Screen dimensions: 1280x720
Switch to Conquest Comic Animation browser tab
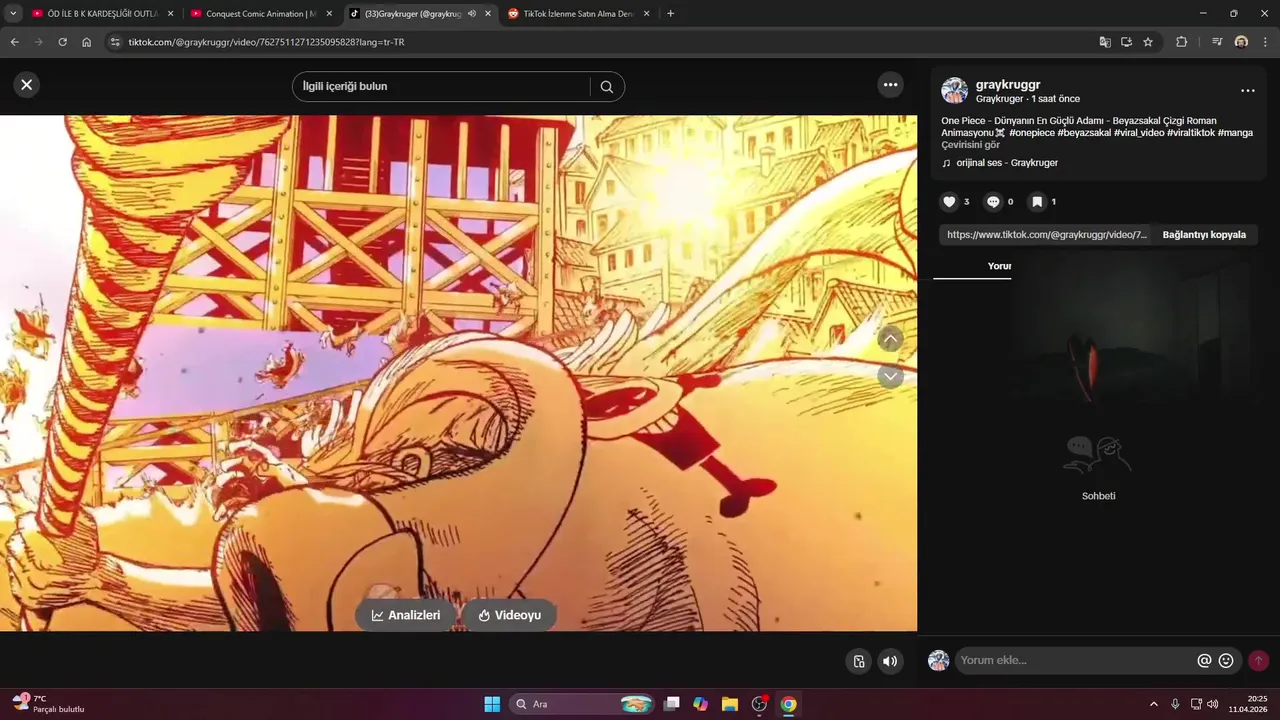click(260, 14)
